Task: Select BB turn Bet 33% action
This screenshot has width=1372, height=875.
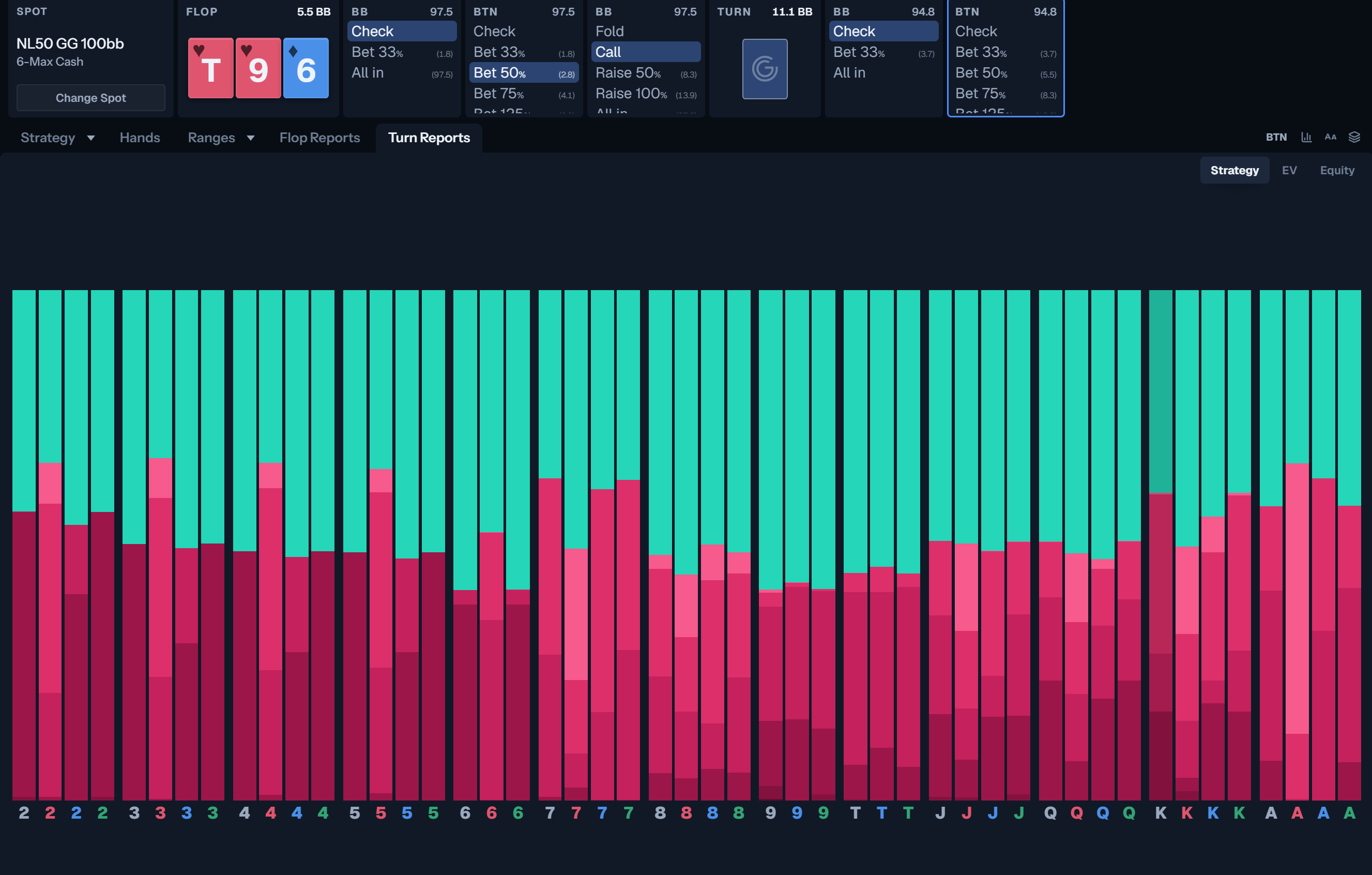Action: coord(883,52)
